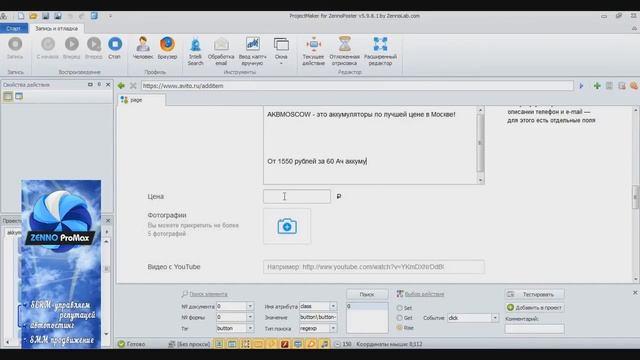Click the music note icon in status bar

324,344
